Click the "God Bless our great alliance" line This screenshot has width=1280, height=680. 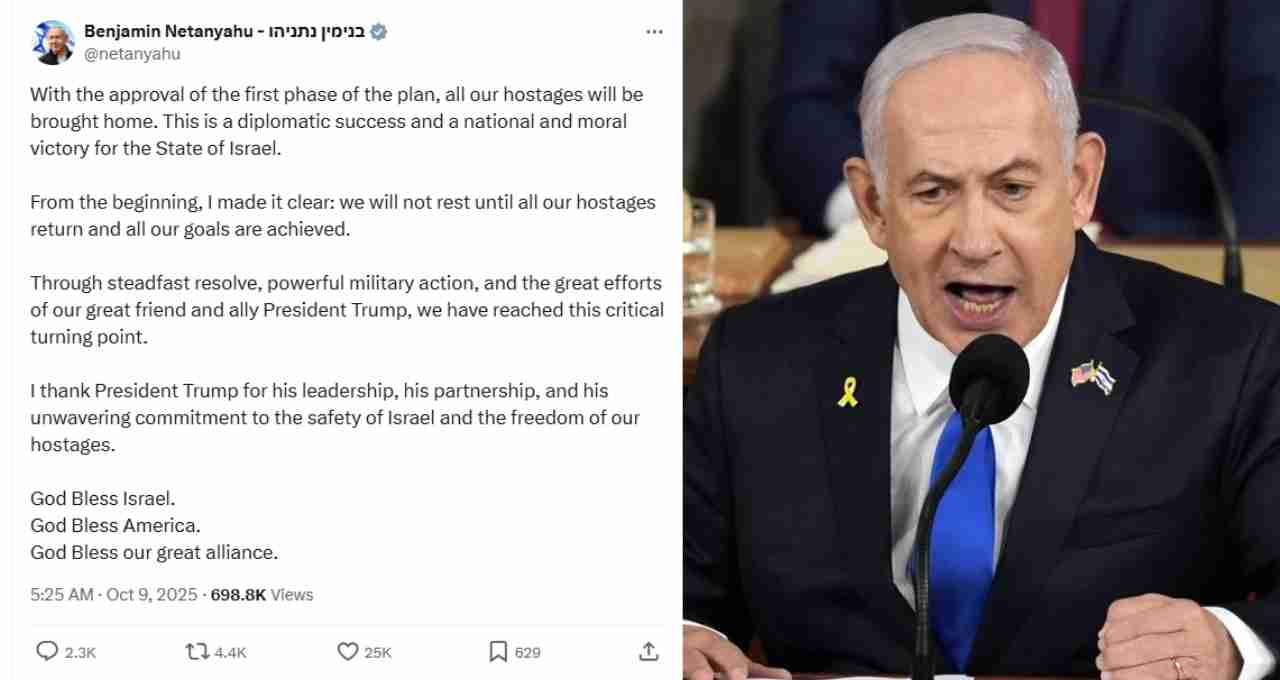pos(154,552)
